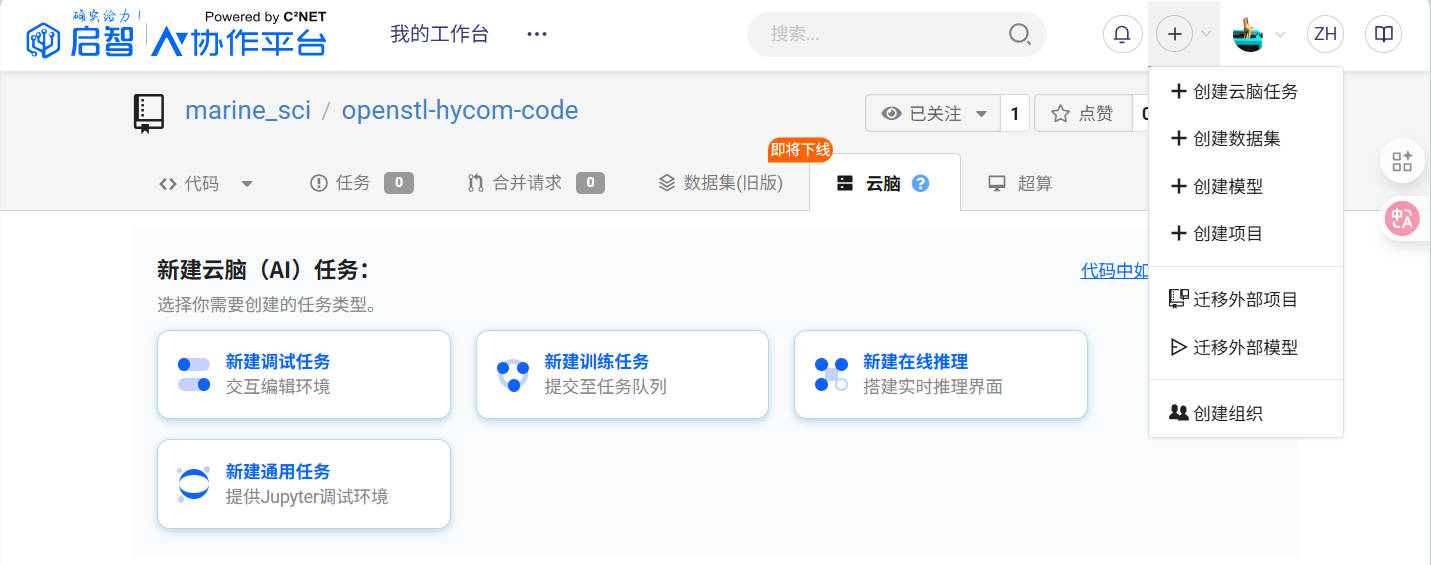The height and width of the screenshot is (565, 1431).
Task: Click the search magnifier icon
Action: [1019, 35]
